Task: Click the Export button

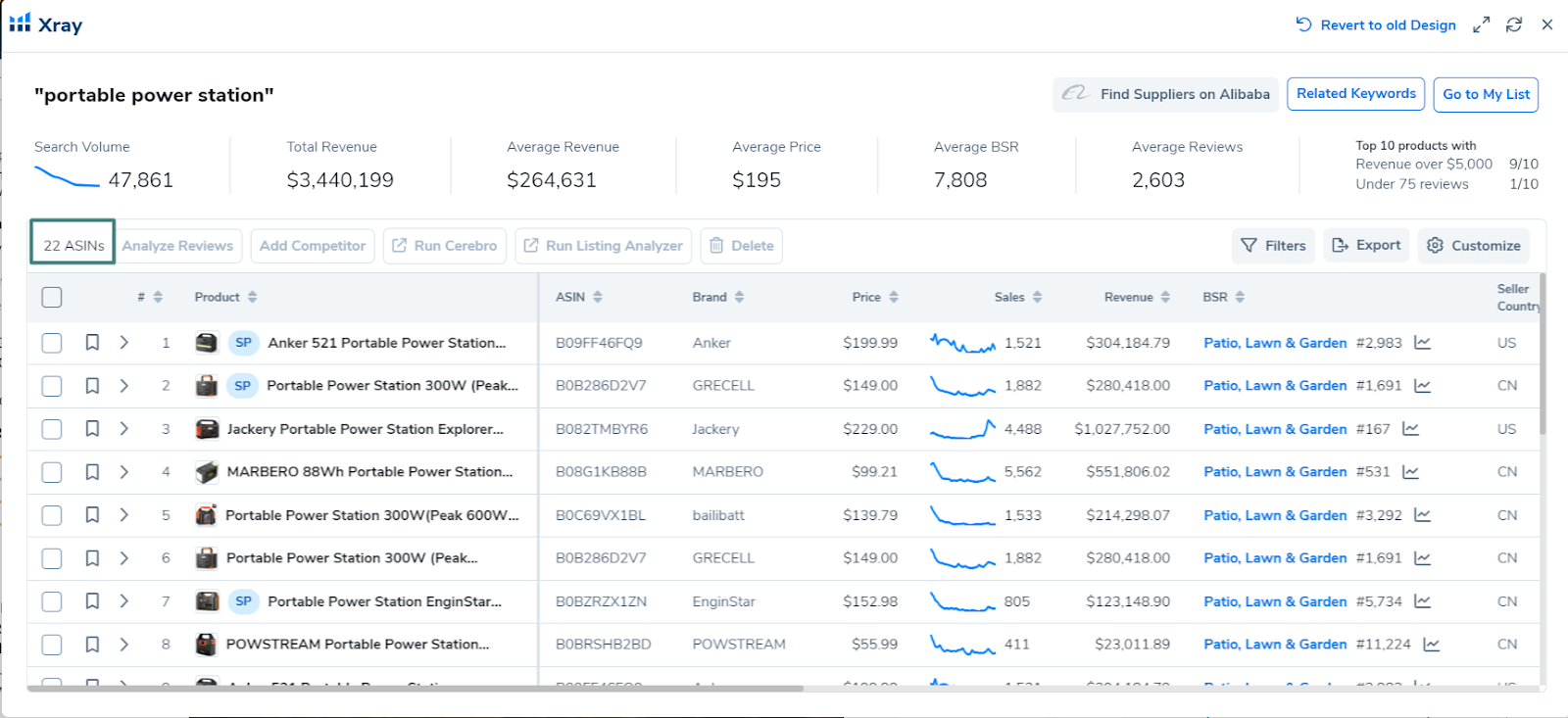Action: [x=1367, y=246]
